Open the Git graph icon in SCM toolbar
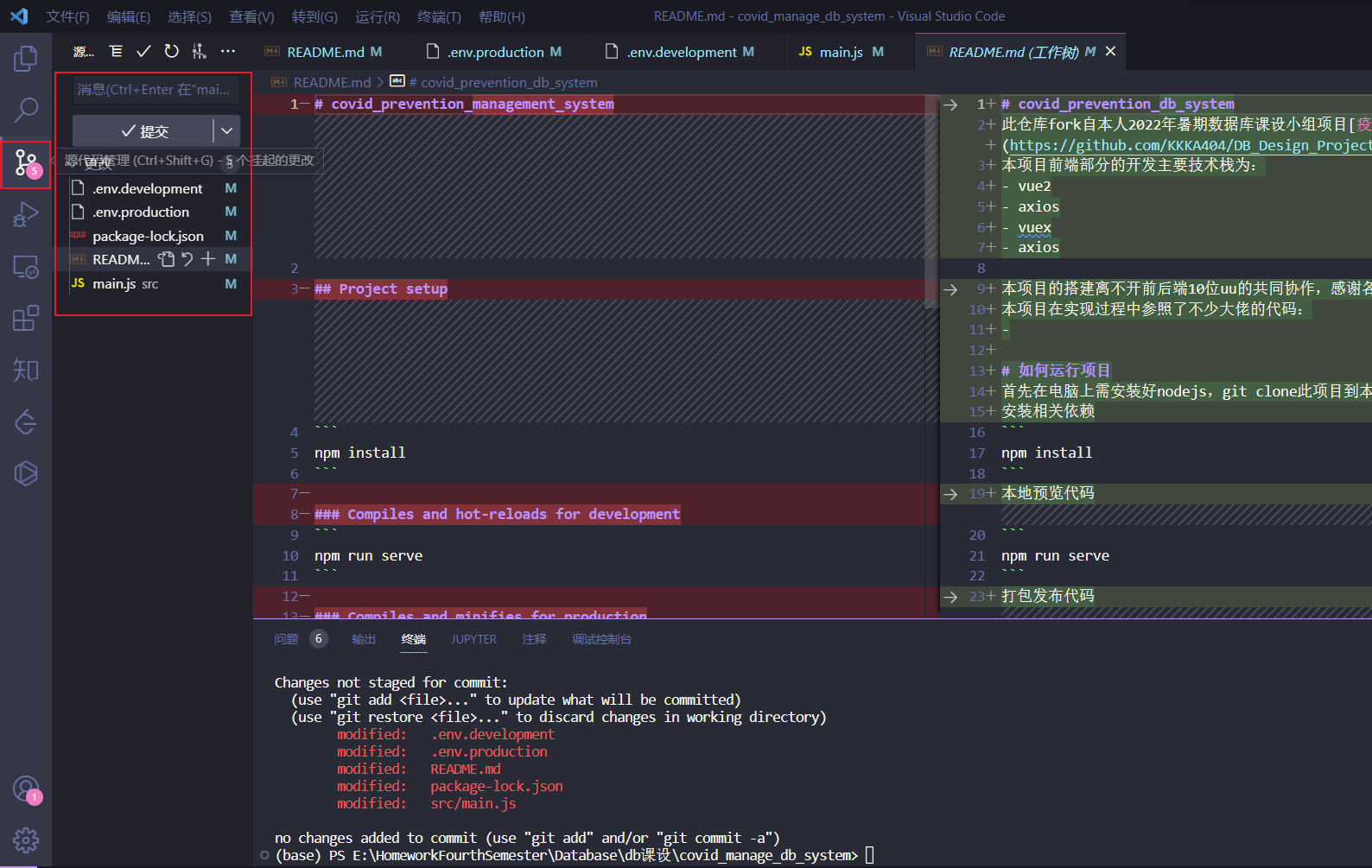Image resolution: width=1372 pixels, height=868 pixels. pos(200,52)
